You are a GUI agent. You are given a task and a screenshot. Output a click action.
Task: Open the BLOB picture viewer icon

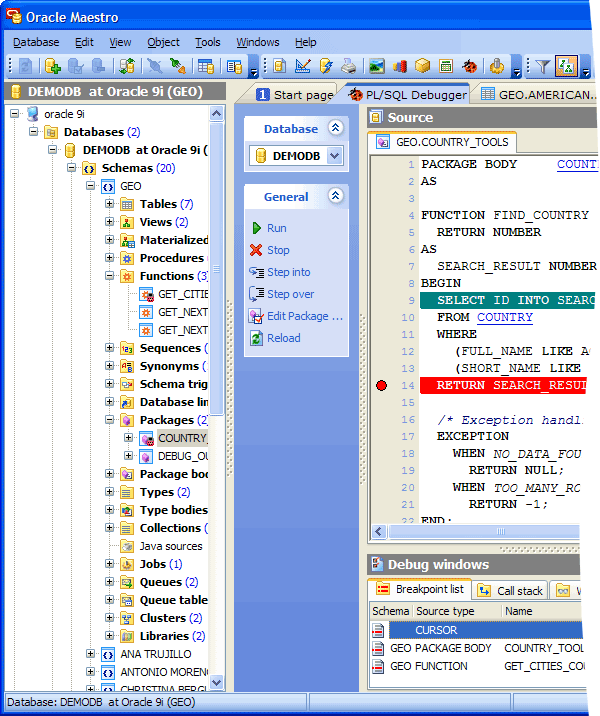(377, 67)
